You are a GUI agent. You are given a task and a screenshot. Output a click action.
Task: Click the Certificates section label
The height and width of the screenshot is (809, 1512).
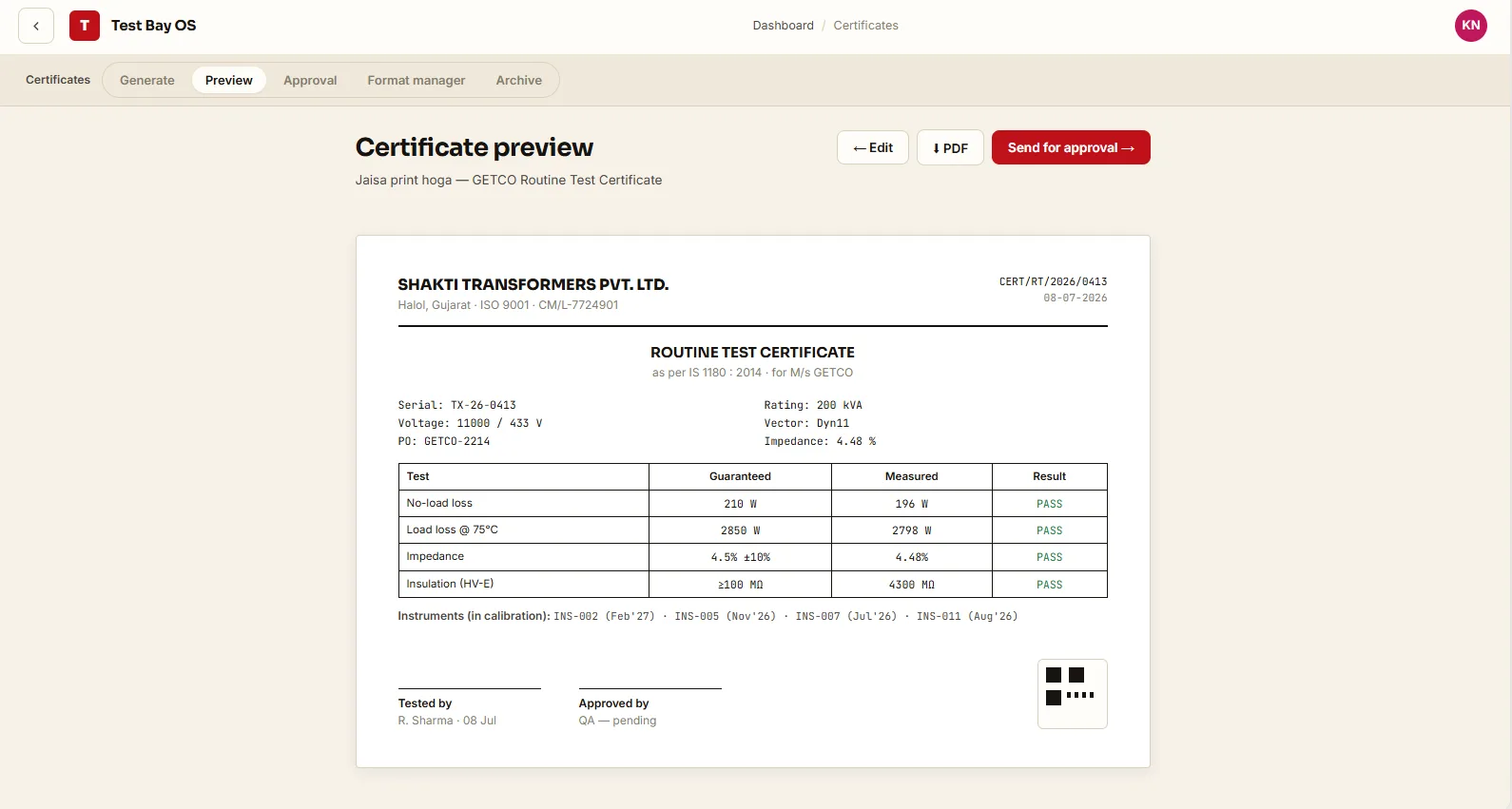tap(58, 80)
